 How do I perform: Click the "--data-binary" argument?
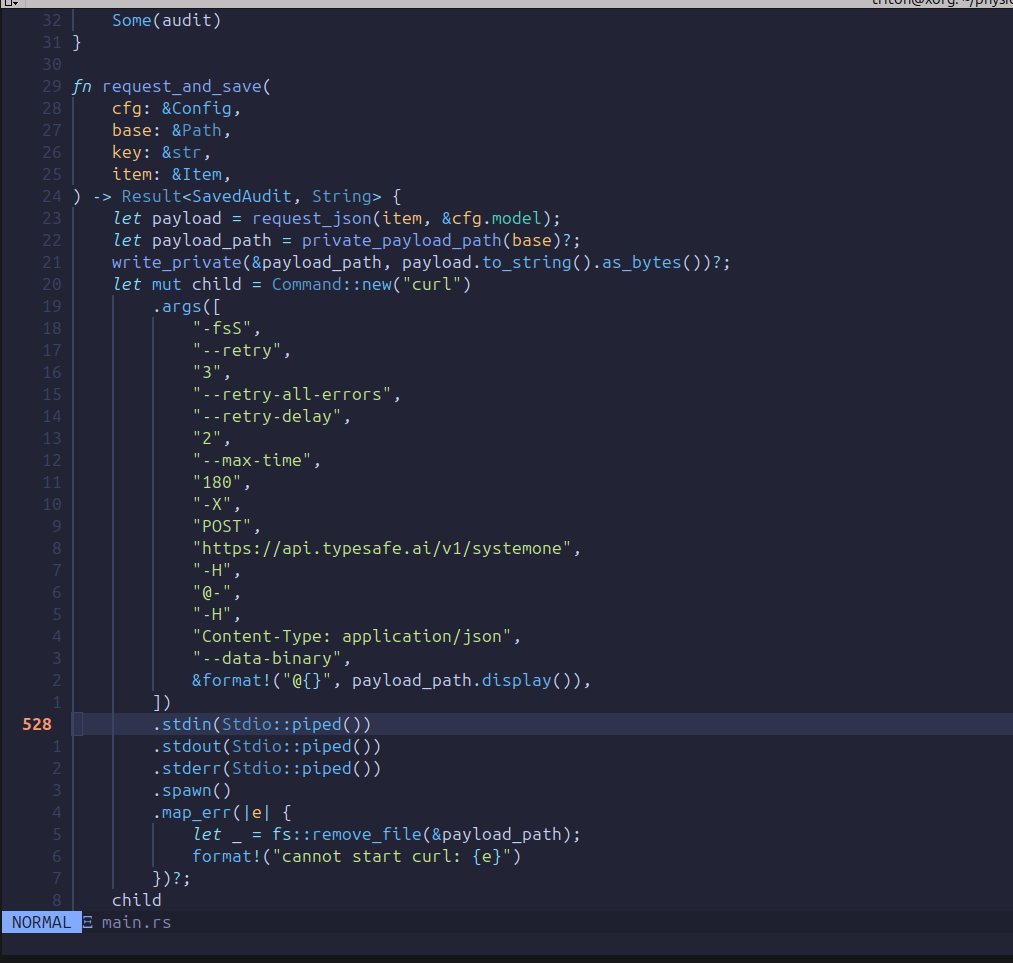click(266, 658)
